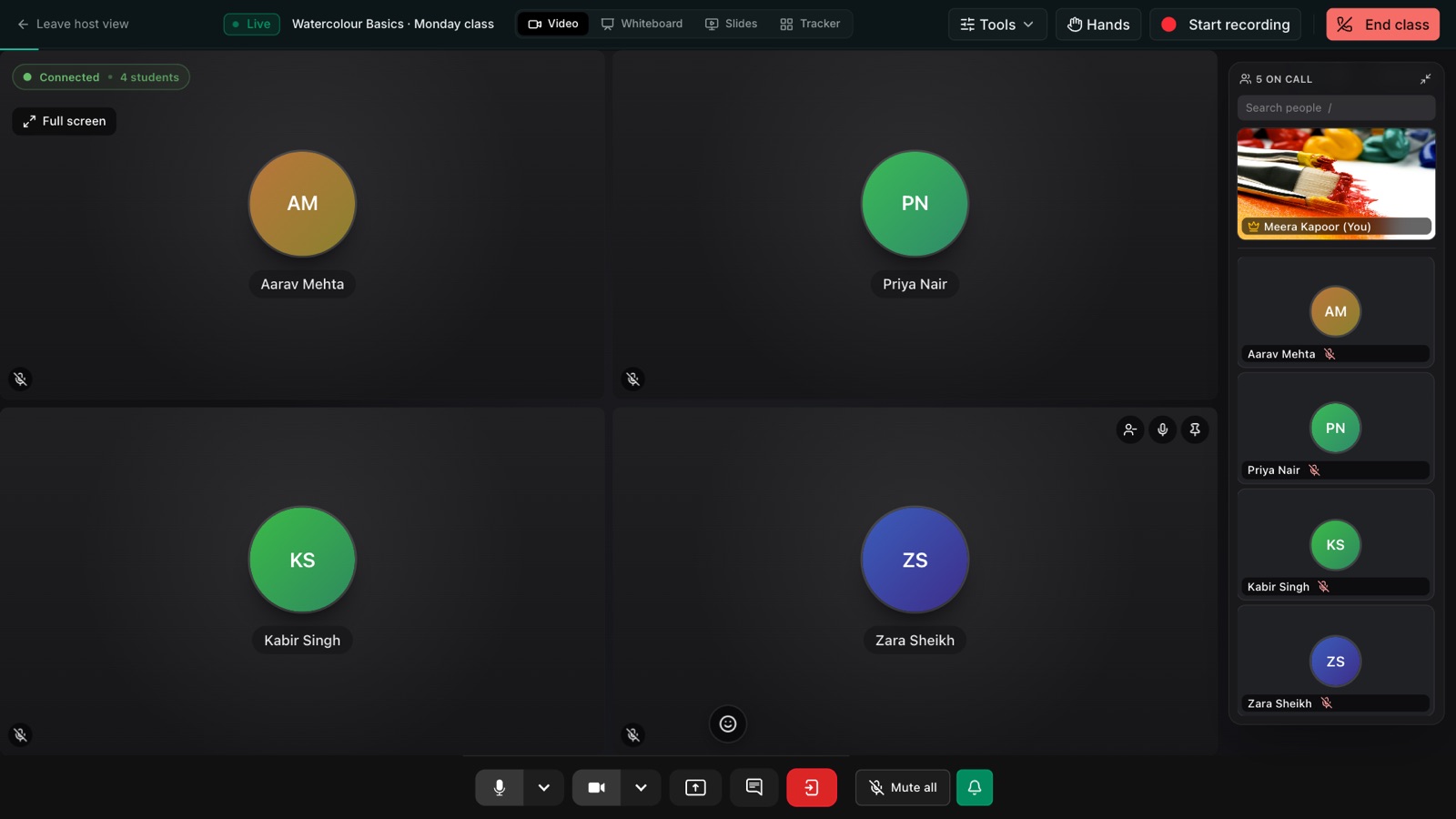Toggle microphone icon atop Zara Sheikh tile

(1163, 430)
